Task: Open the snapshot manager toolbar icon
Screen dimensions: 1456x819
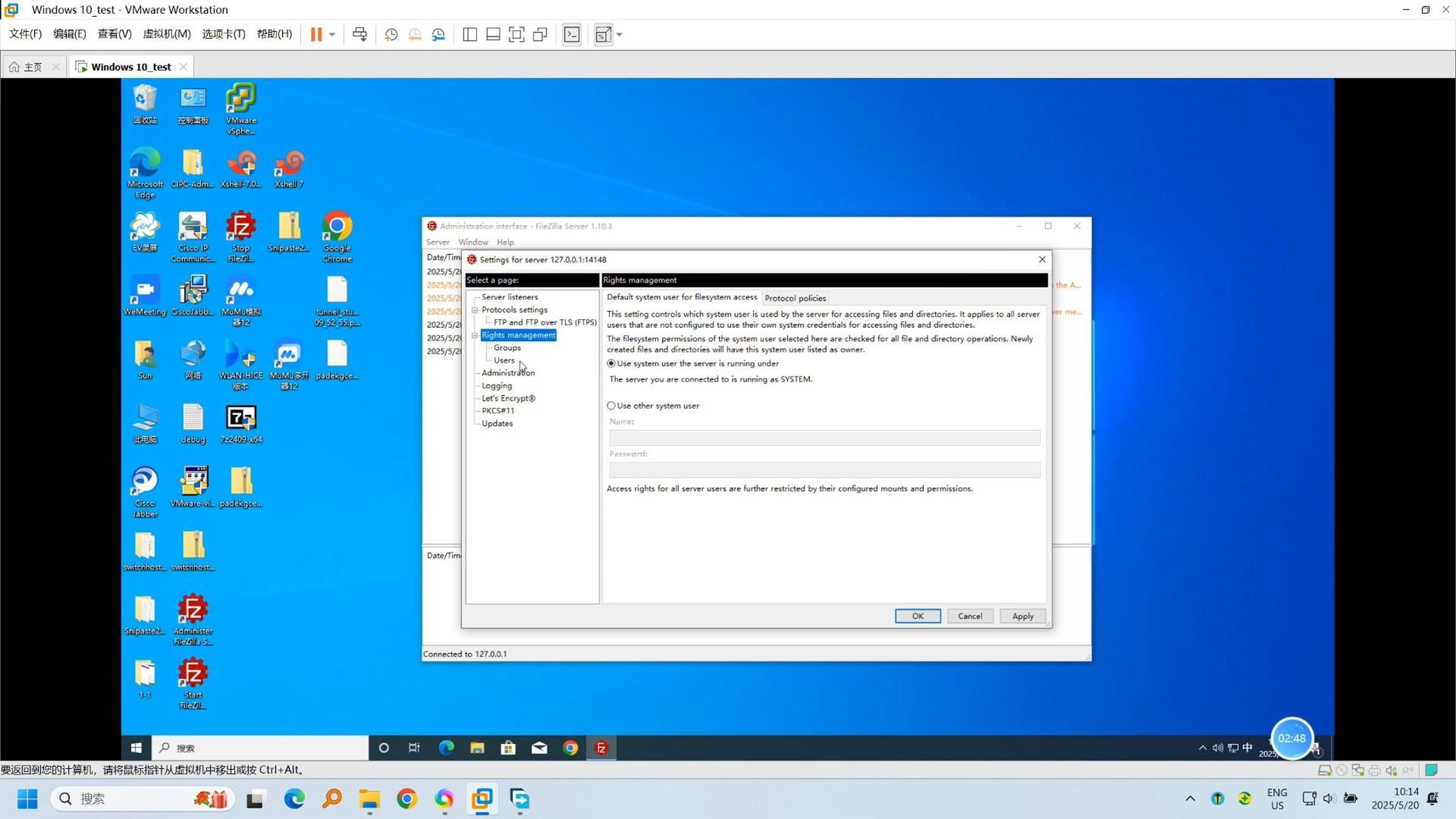Action: click(439, 35)
